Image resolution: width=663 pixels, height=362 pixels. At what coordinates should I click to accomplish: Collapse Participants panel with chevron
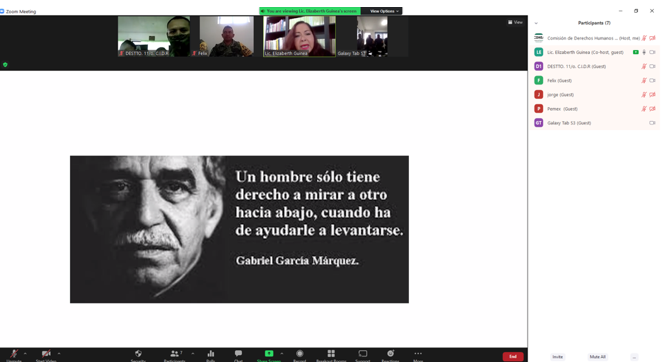pyautogui.click(x=536, y=23)
